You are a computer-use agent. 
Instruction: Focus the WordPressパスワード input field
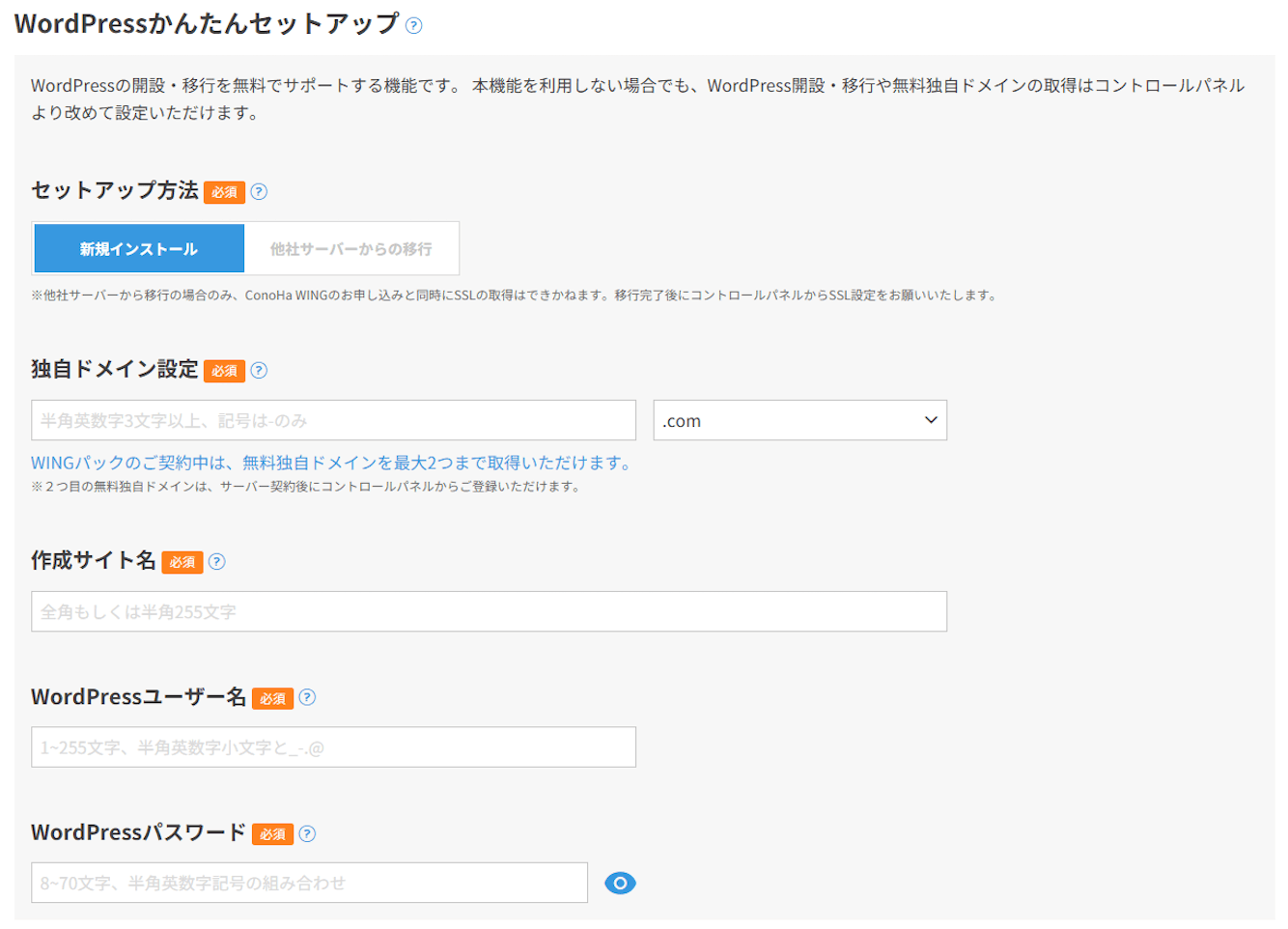point(309,884)
